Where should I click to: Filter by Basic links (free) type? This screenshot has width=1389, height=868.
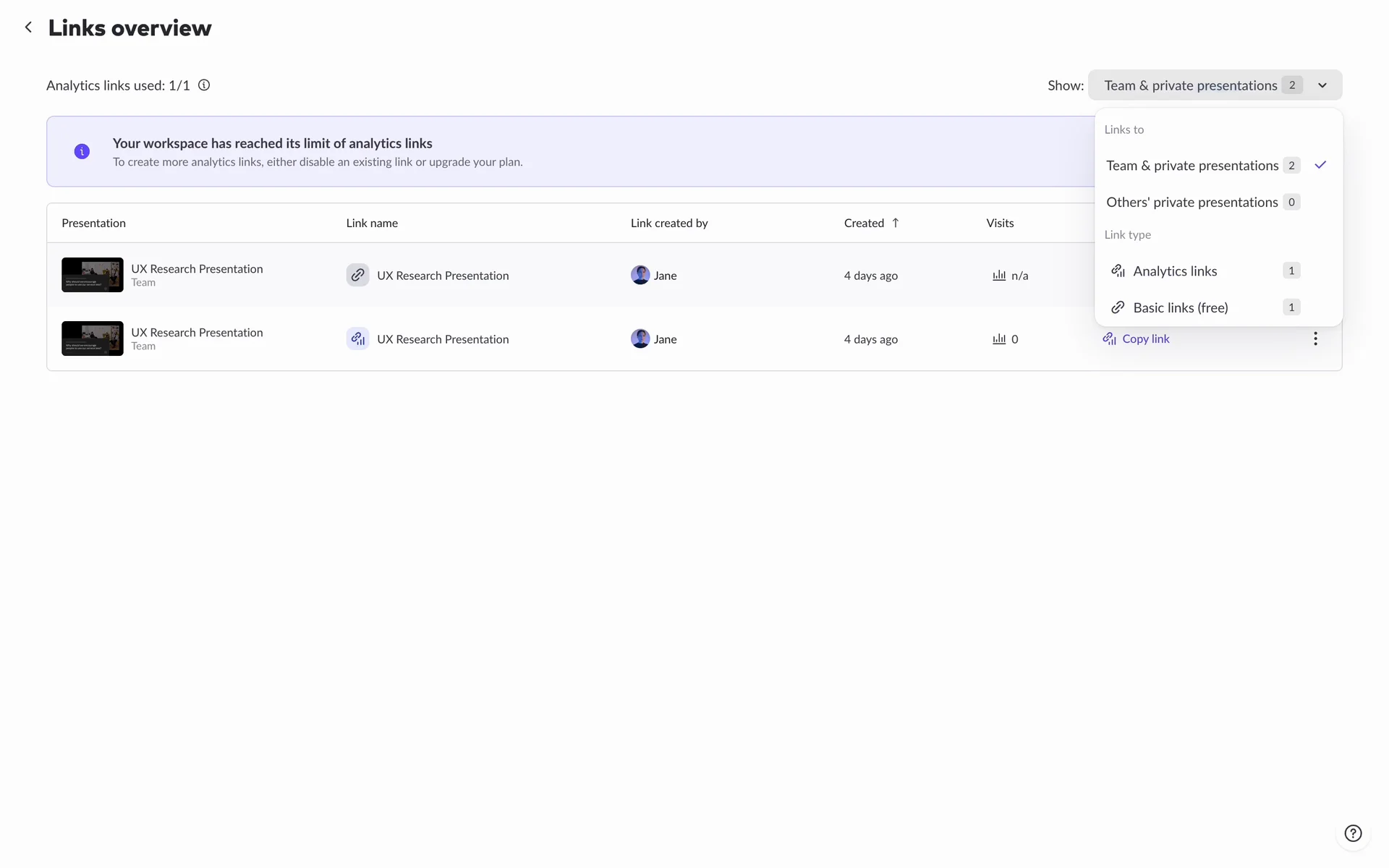1181,307
